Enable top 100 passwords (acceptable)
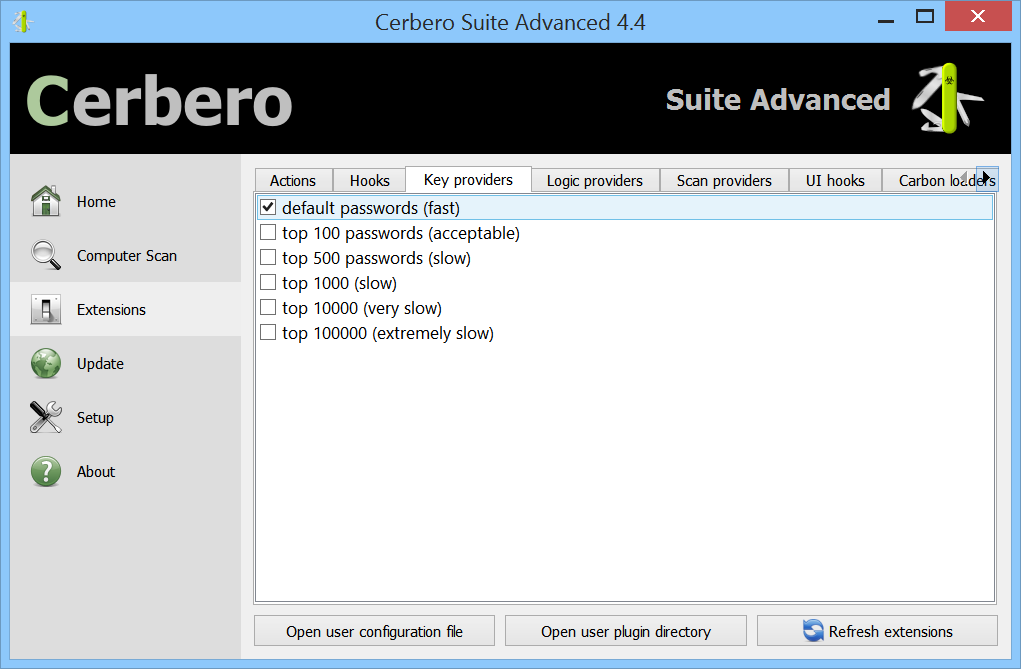 pyautogui.click(x=268, y=233)
